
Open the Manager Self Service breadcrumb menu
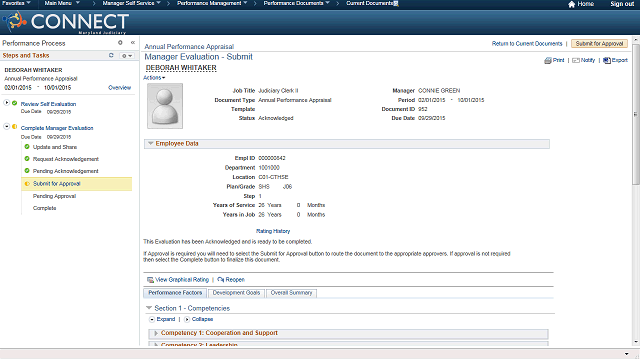pos(131,3)
